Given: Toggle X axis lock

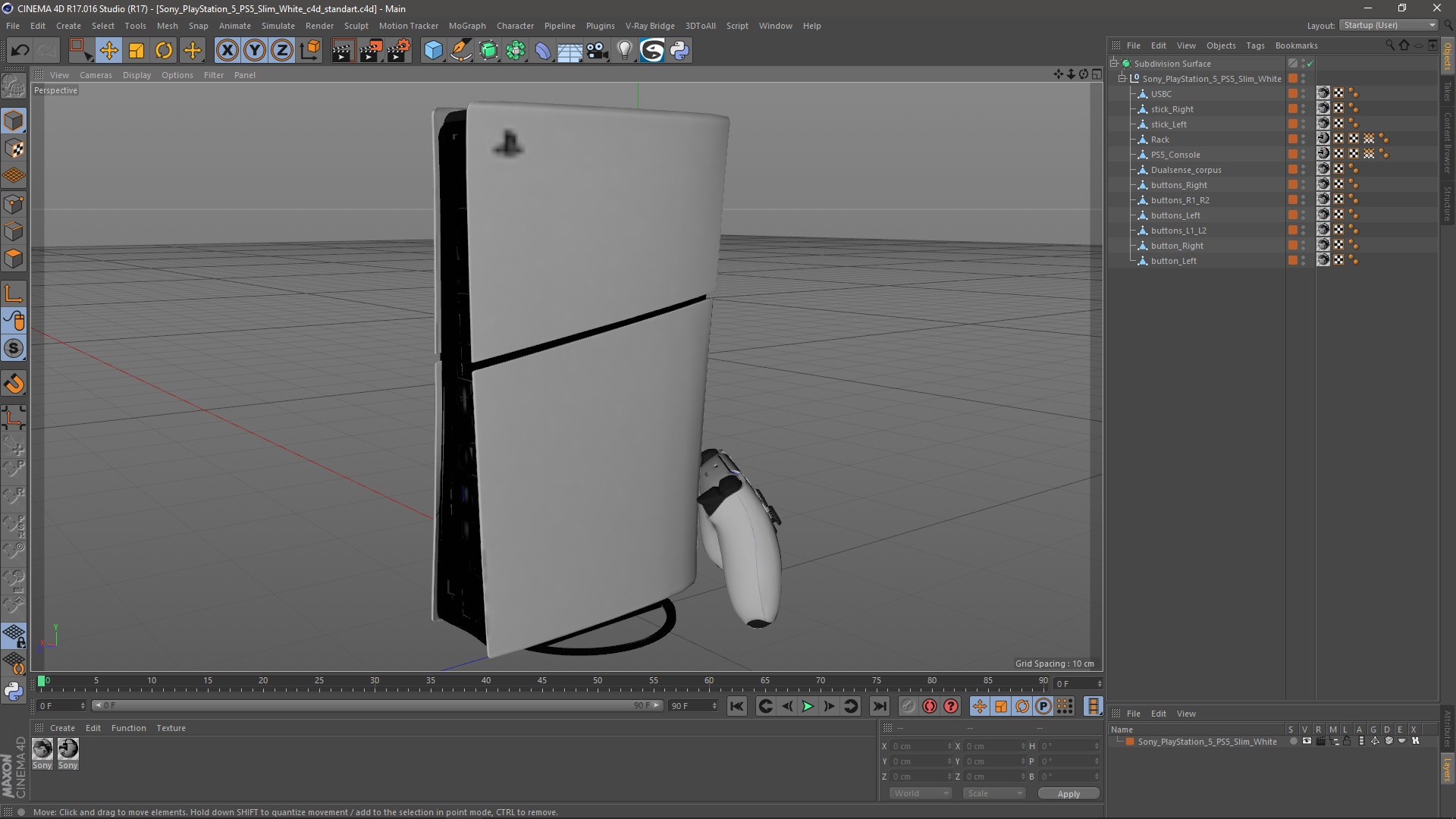Looking at the screenshot, I should click(227, 51).
